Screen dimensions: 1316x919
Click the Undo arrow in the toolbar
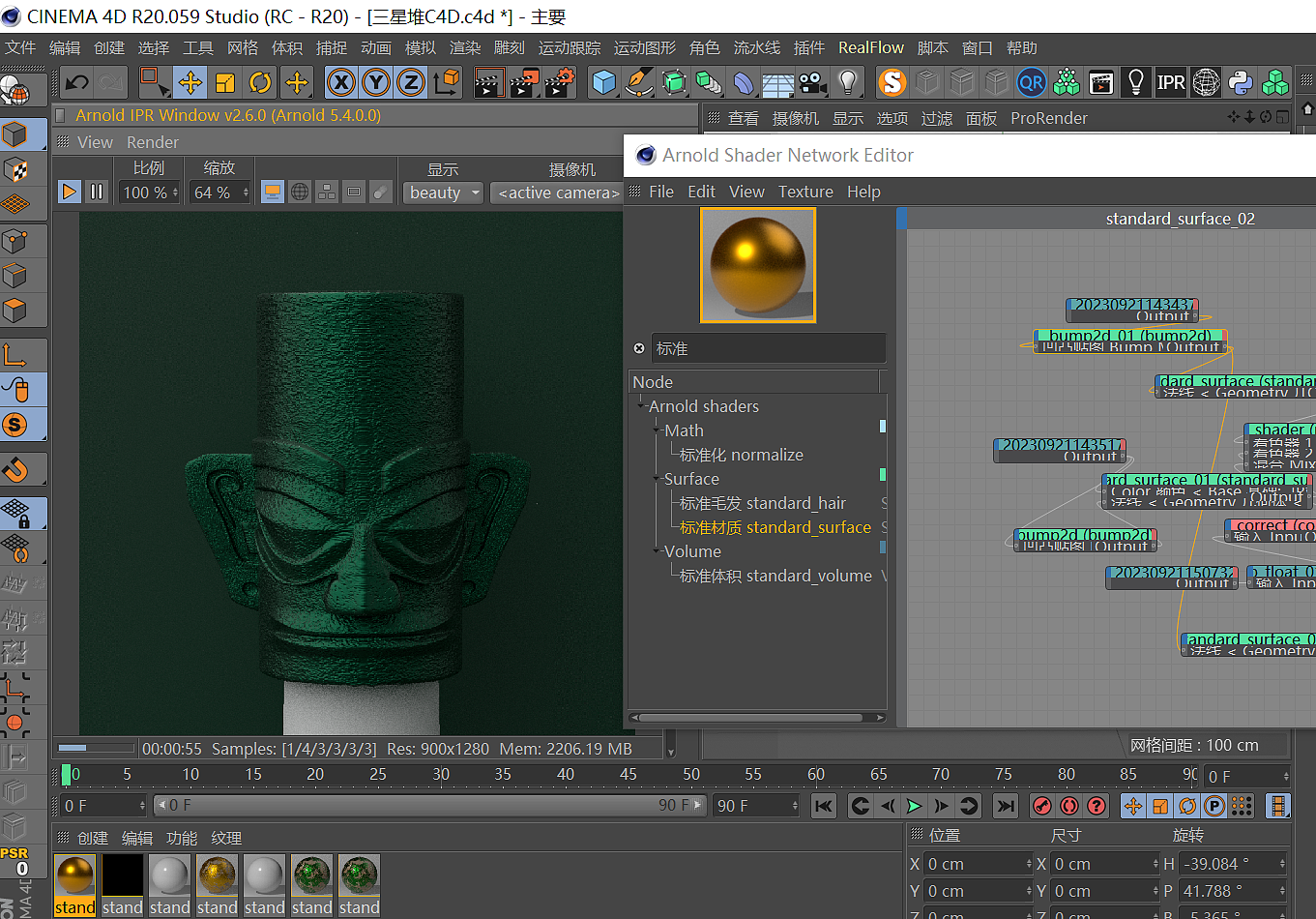point(76,83)
